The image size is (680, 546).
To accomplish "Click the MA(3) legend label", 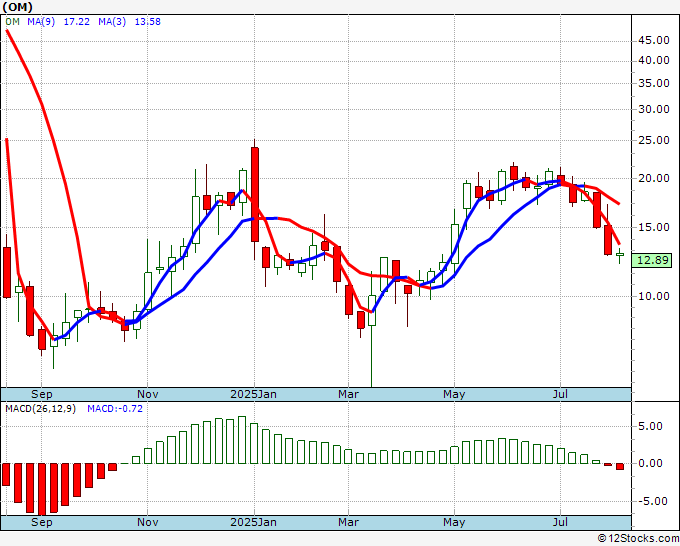I will [x=112, y=22].
